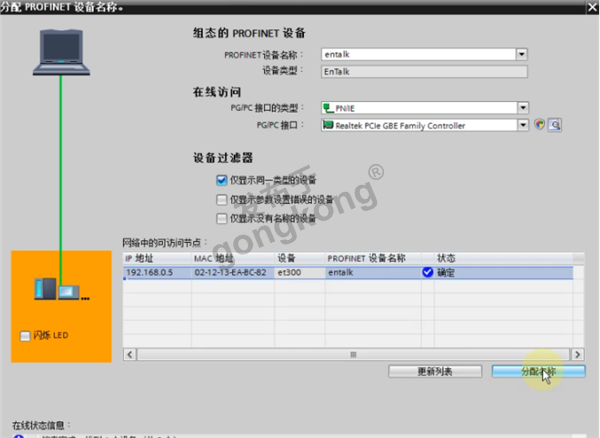Open PROFINET设备名称 dropdown arrow
Image resolution: width=600 pixels, height=438 pixels.
(x=522, y=54)
